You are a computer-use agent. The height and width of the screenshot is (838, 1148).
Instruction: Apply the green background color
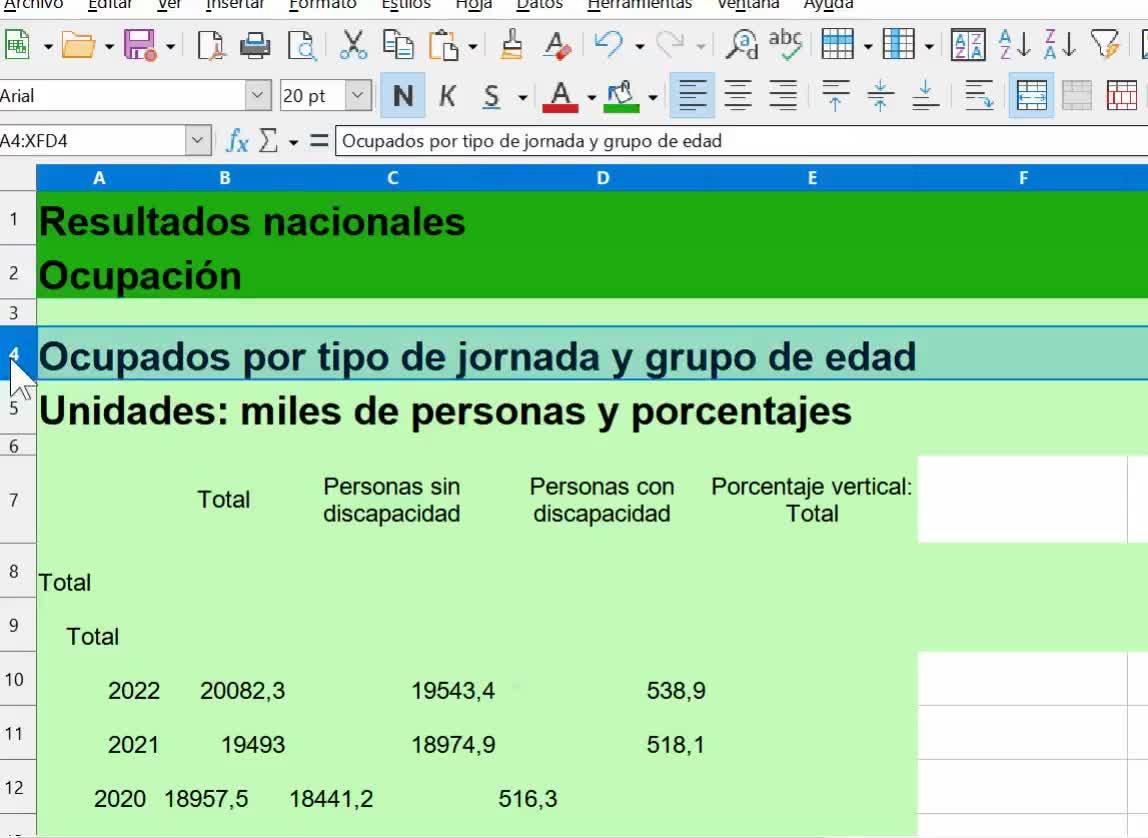point(622,96)
